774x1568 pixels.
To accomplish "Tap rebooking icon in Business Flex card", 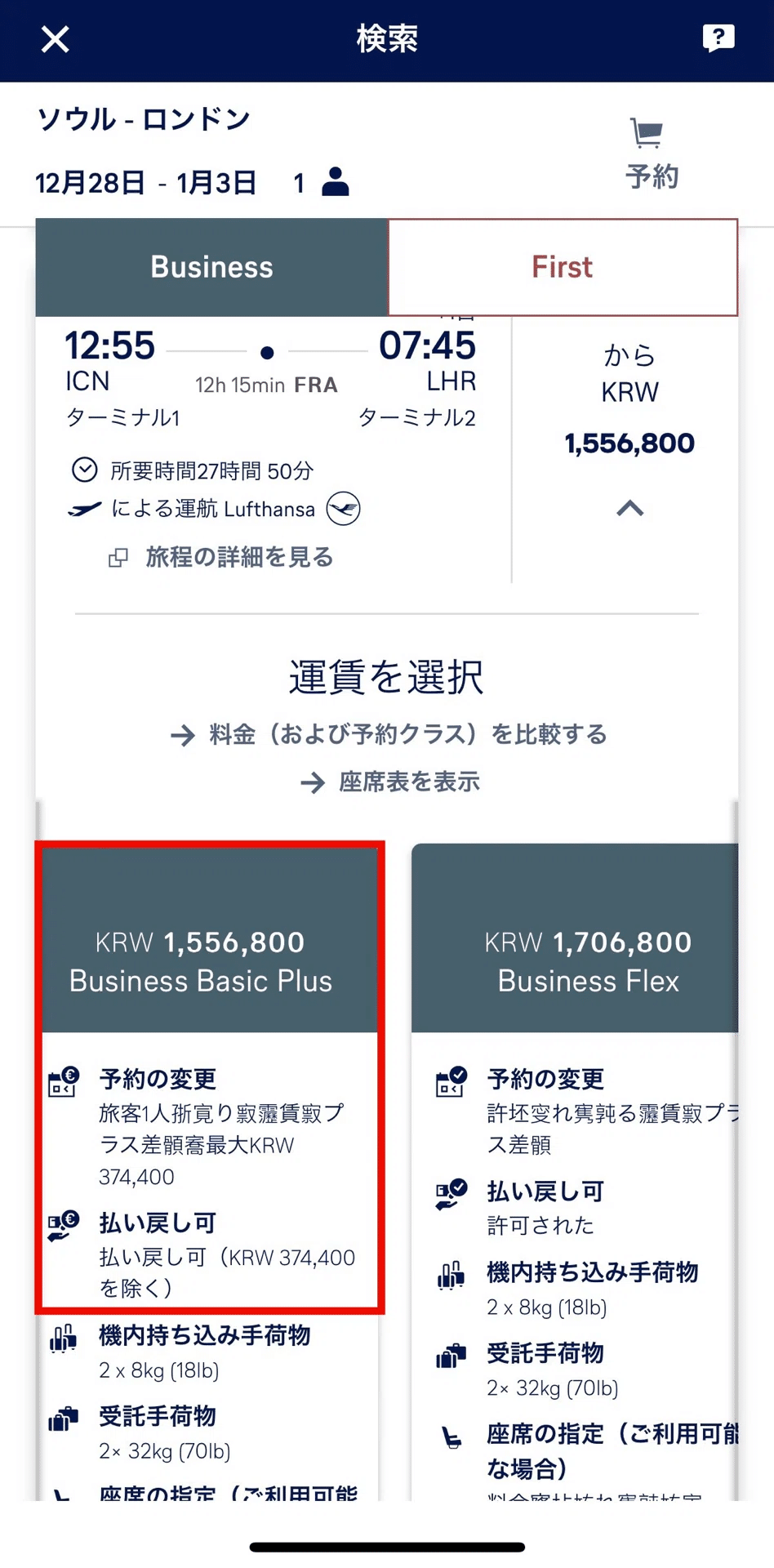I will pos(451,1082).
